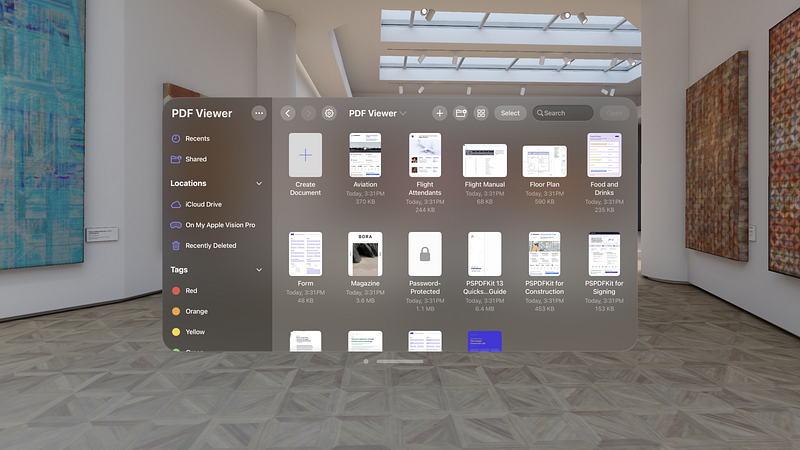Open the Password-Protected document lock thumbnail

tap(425, 254)
